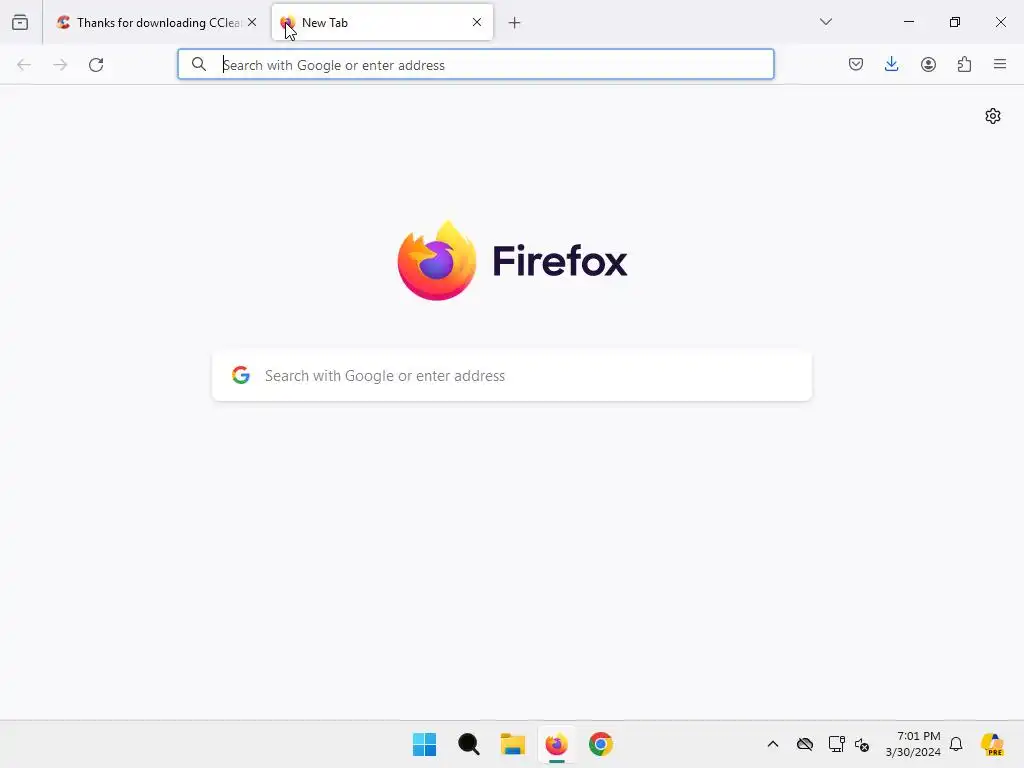This screenshot has width=1024, height=768.
Task: Open Windows Search from taskbar
Action: (x=469, y=744)
